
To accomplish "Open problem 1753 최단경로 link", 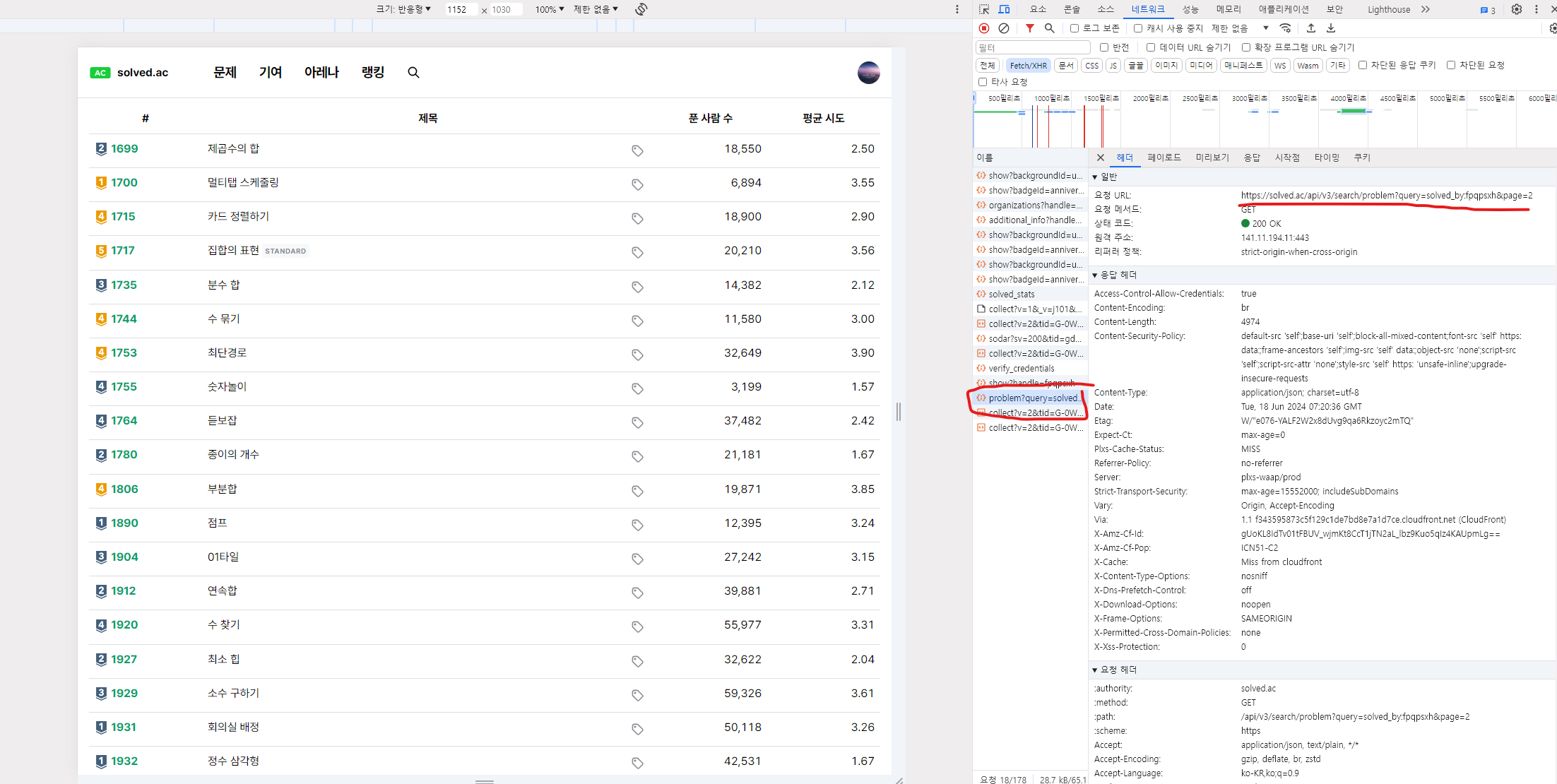I will (x=227, y=352).
